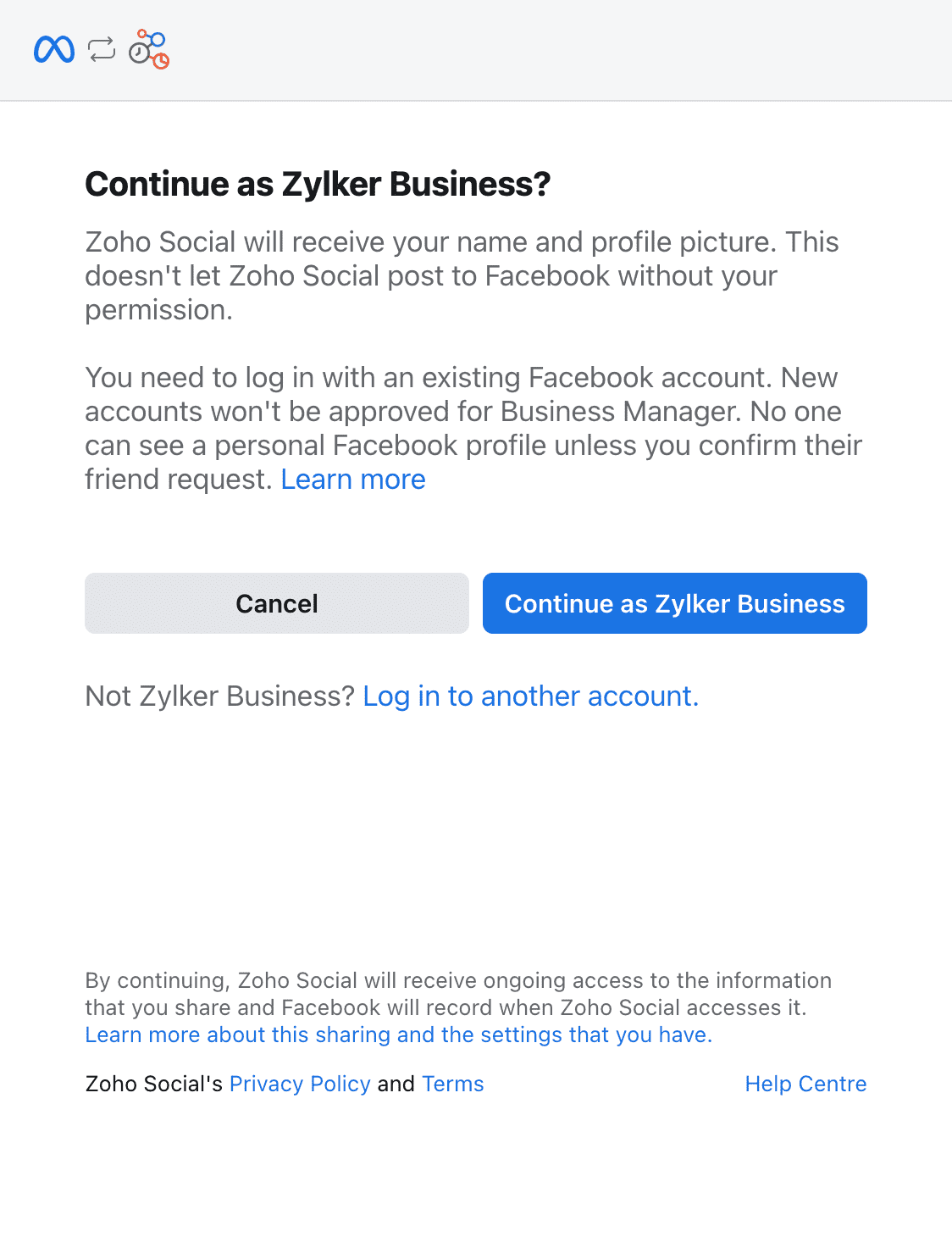Open Meta's homepage via its infinity logo
Screen dimensions: 952x1237
pos(54,50)
